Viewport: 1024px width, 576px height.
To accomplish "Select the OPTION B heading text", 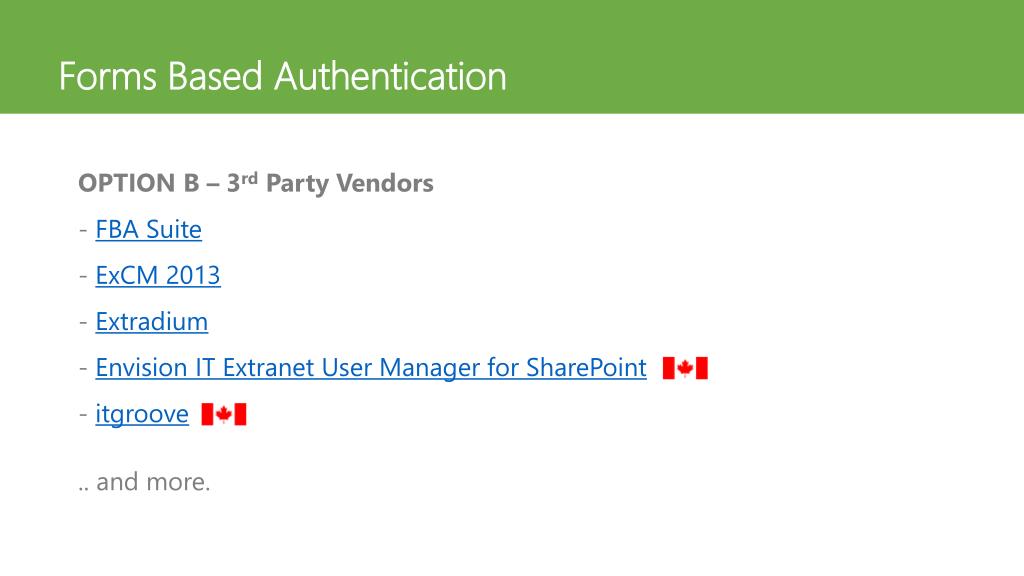I will 139,184.
